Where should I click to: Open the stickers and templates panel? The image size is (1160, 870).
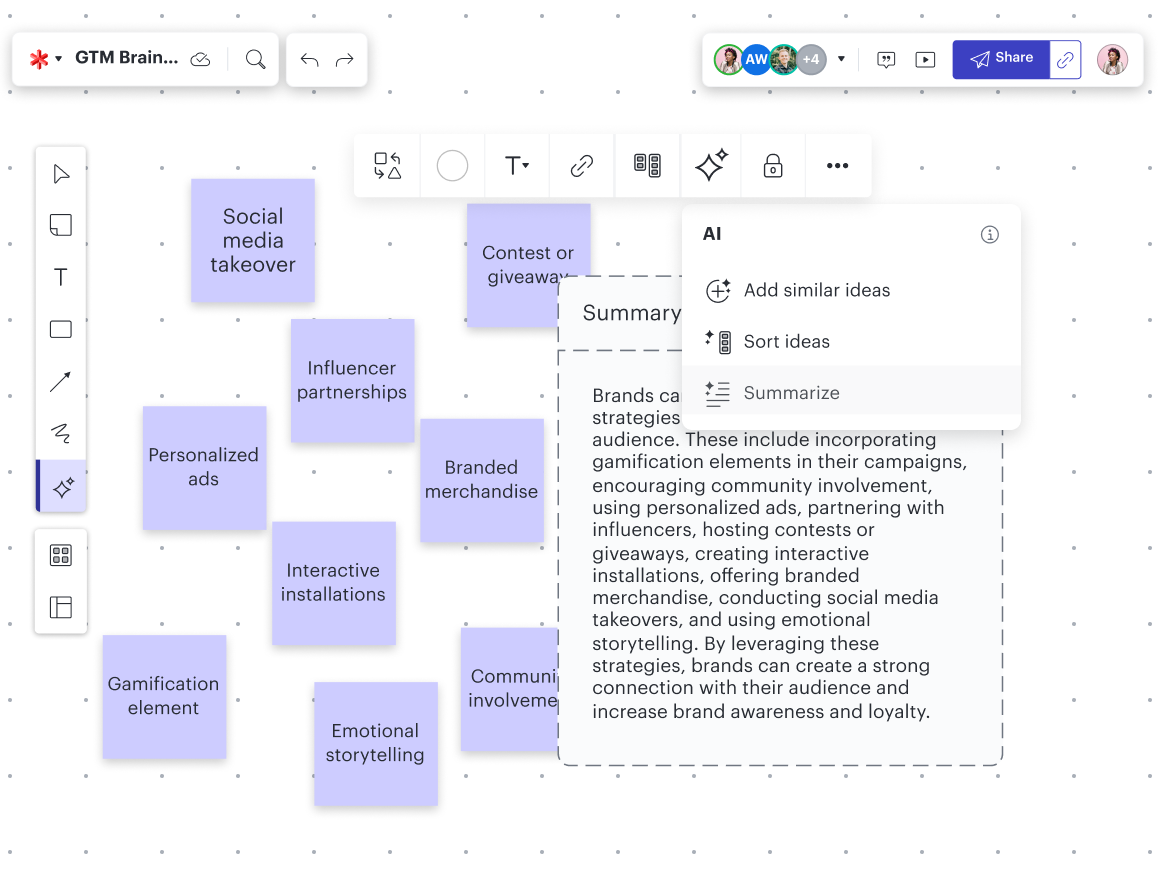pos(61,554)
